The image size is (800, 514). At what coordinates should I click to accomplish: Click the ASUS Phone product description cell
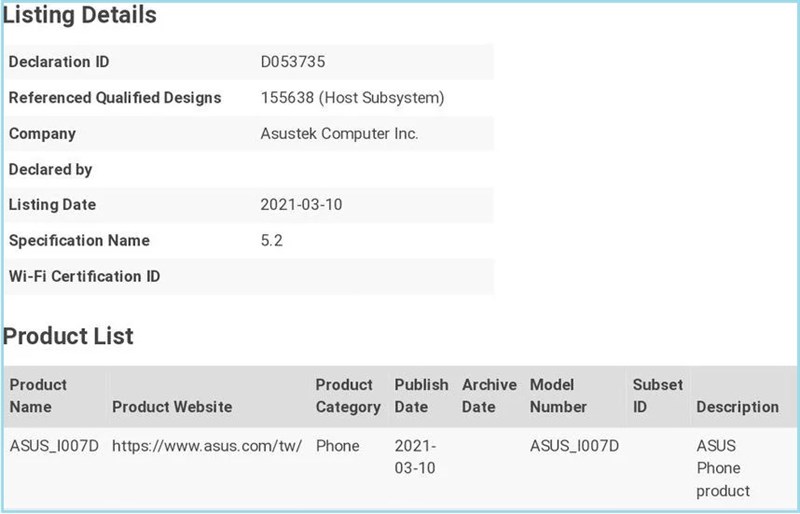tap(722, 468)
